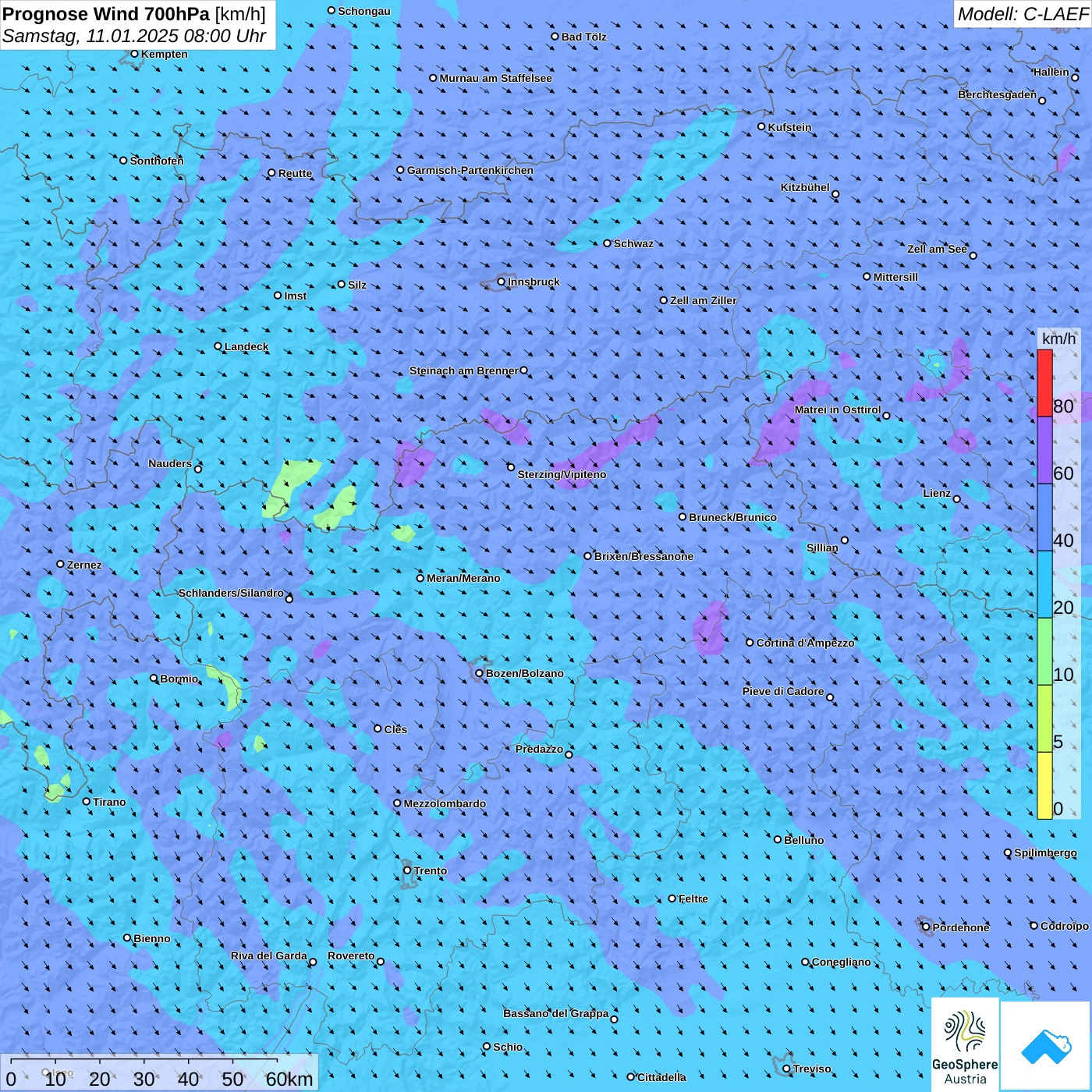Click the km/h legend heading
The height and width of the screenshot is (1092, 1092).
pos(1058,339)
